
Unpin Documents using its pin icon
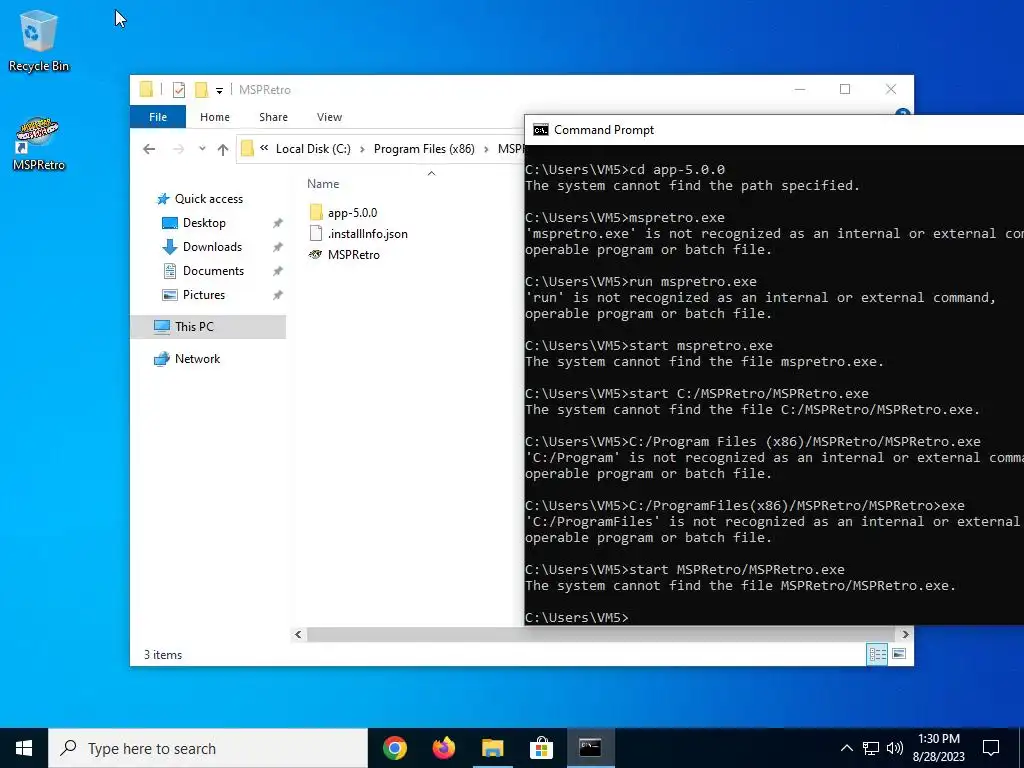(278, 271)
